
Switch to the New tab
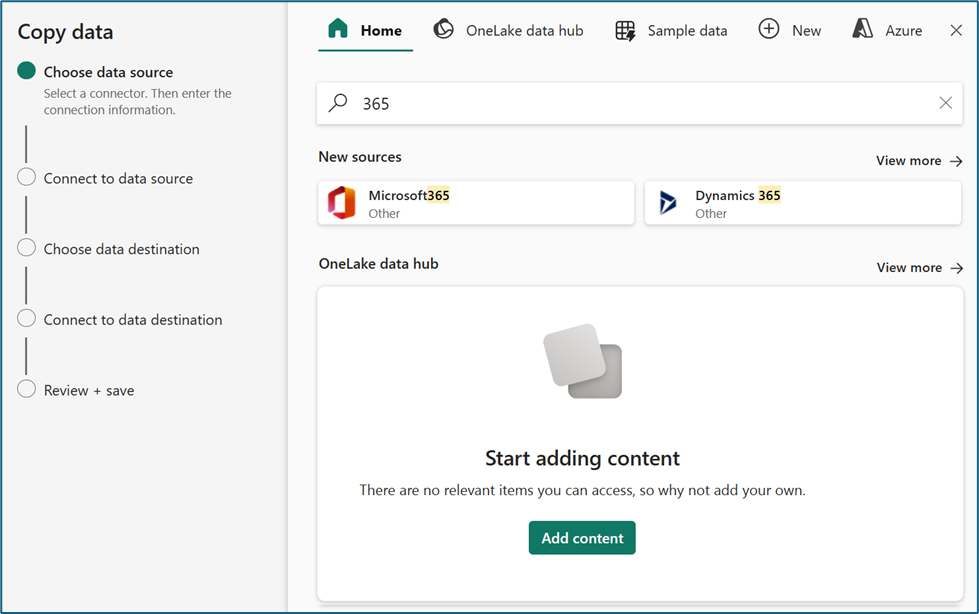tap(789, 30)
